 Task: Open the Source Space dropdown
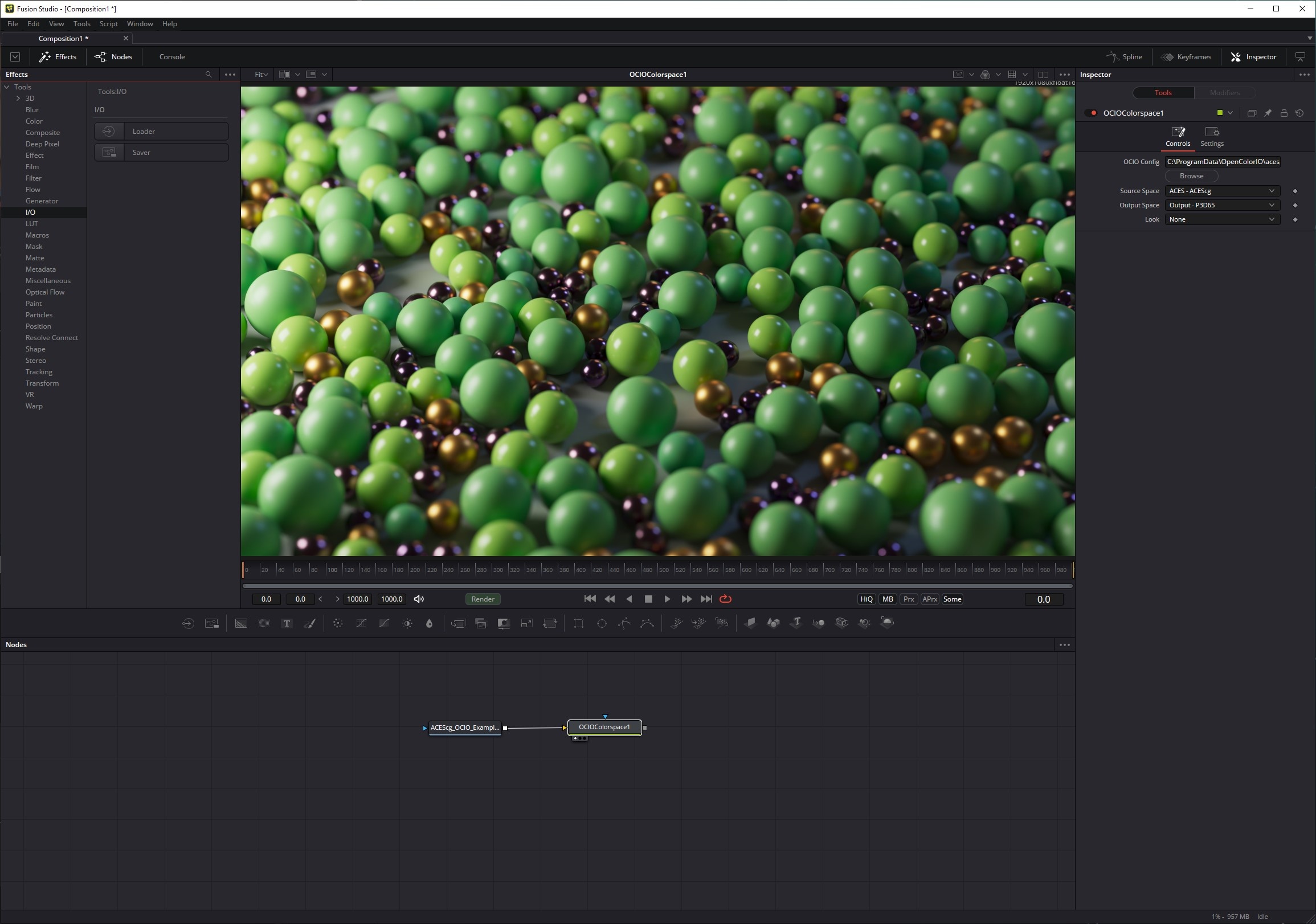(1221, 191)
